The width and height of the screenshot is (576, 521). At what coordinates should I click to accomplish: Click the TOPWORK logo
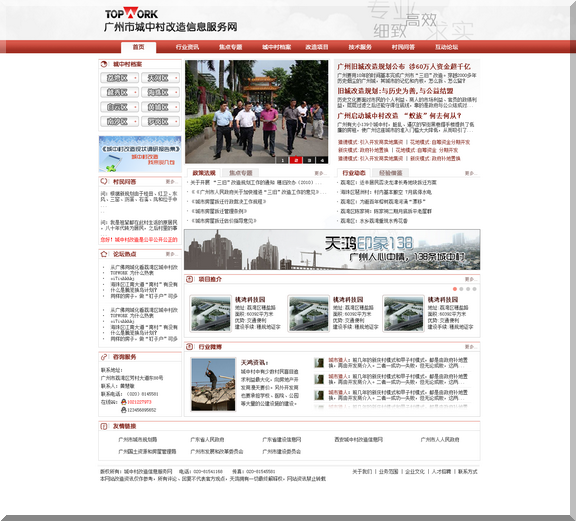[132, 13]
